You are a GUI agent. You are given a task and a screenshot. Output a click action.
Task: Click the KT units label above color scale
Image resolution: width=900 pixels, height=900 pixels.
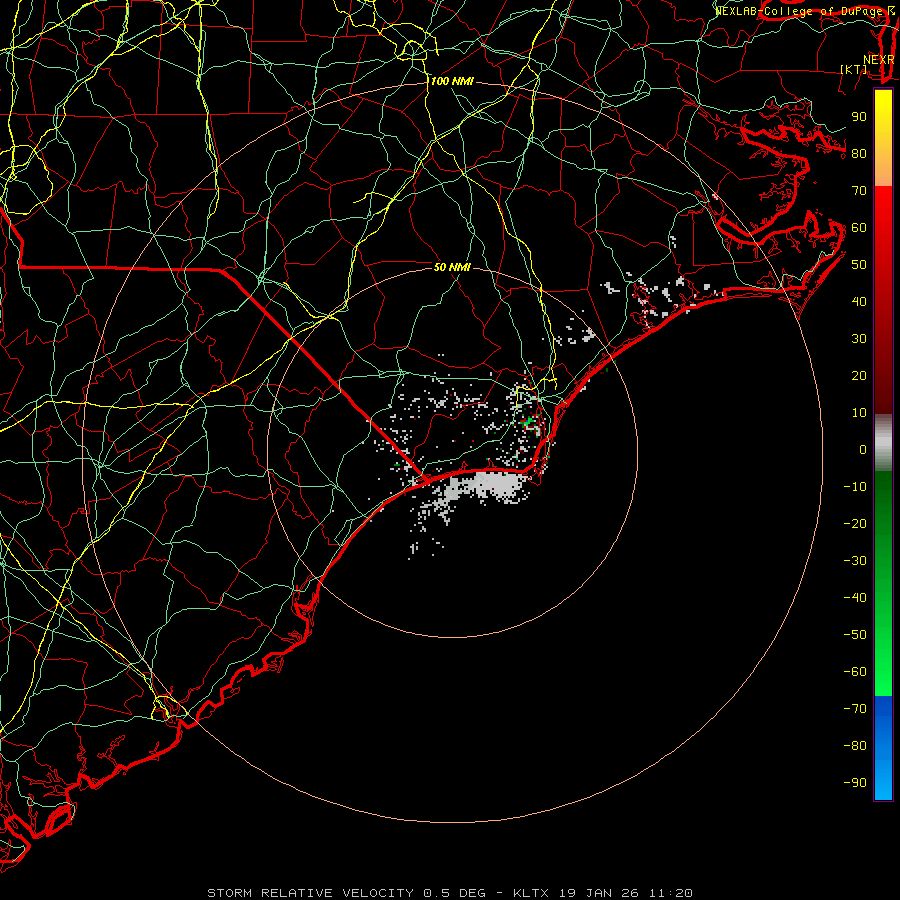[x=854, y=69]
